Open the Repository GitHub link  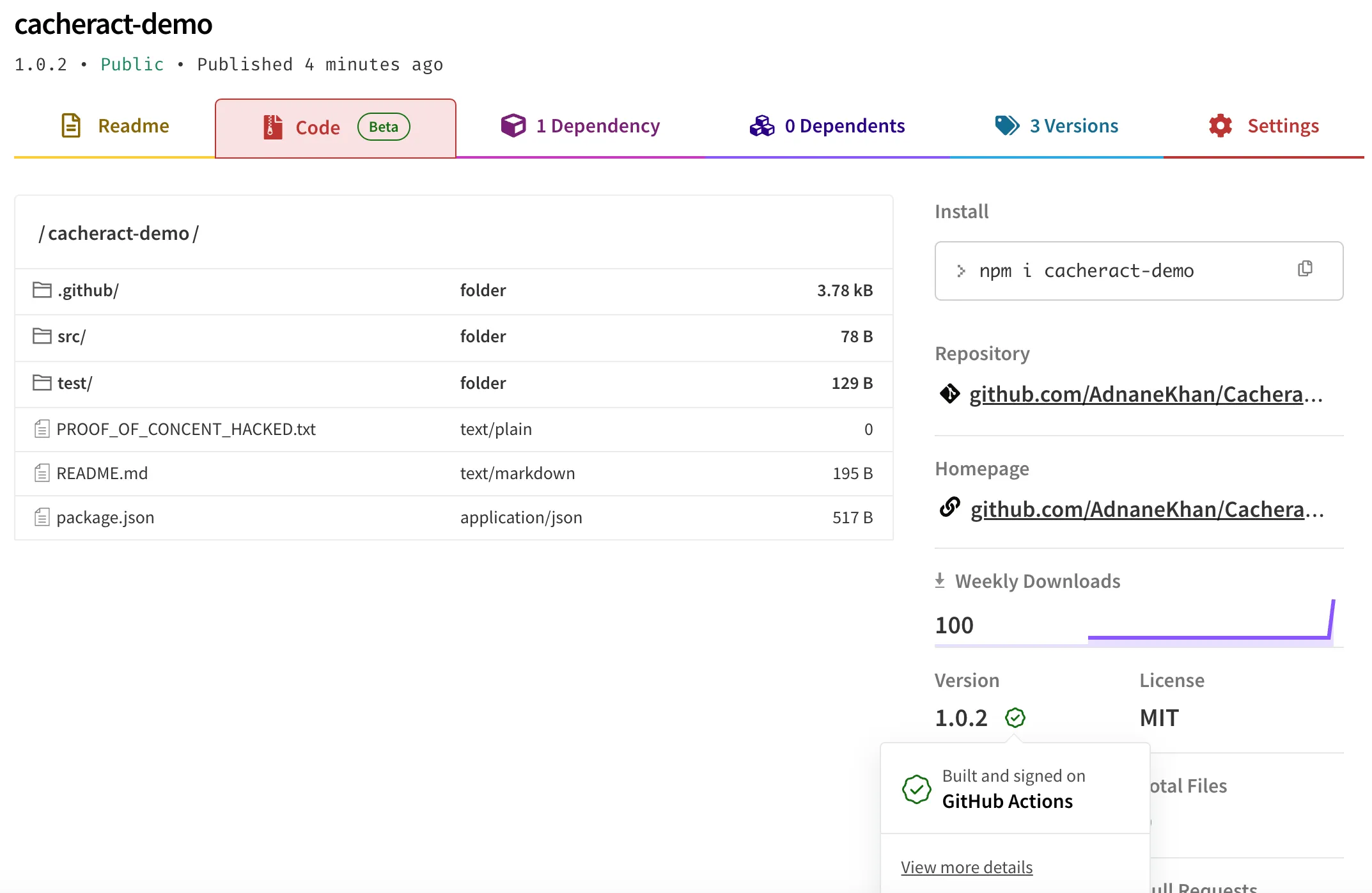click(x=1146, y=395)
